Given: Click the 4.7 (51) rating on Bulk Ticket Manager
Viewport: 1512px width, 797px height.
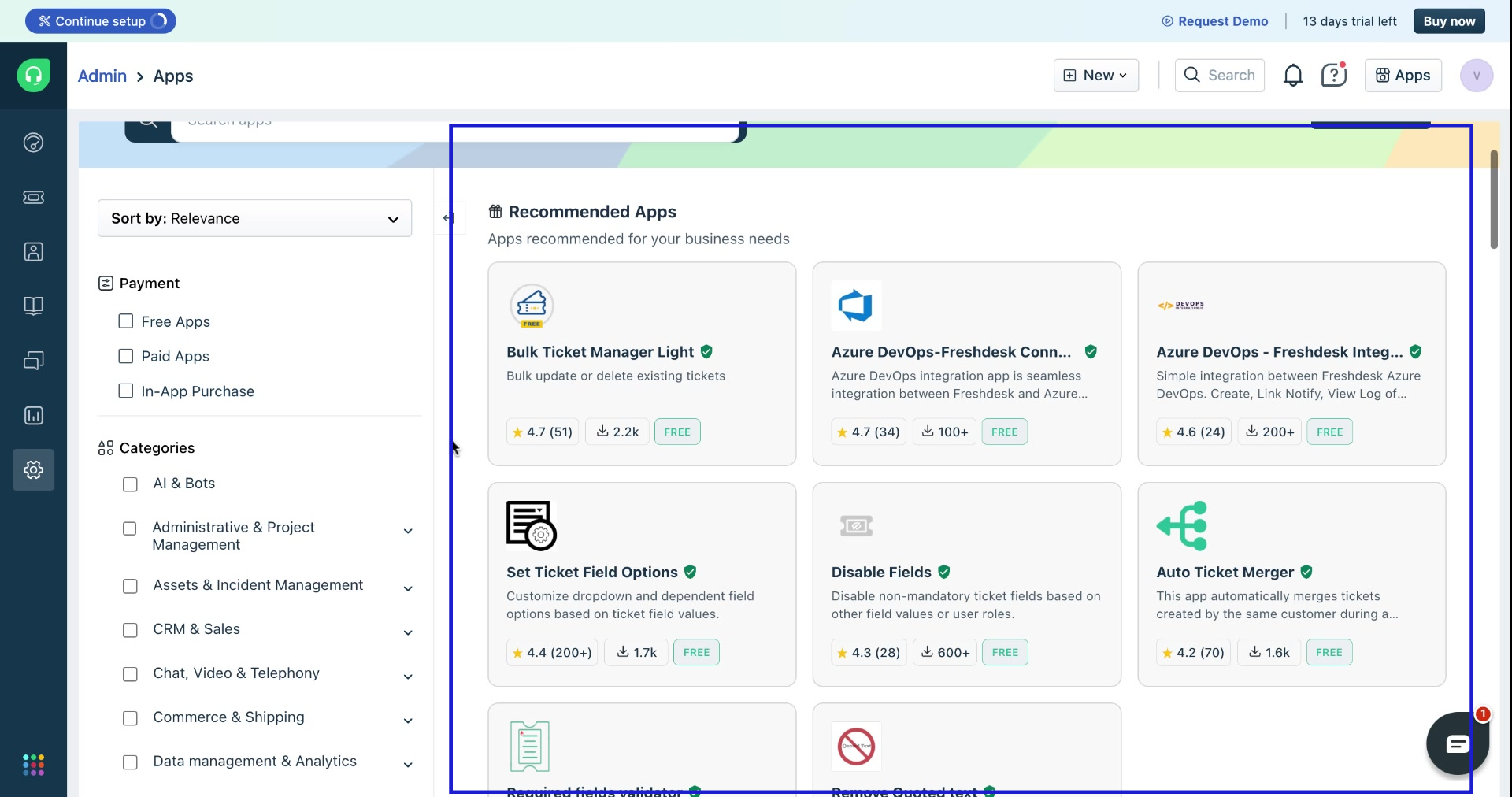Looking at the screenshot, I should pos(543,432).
